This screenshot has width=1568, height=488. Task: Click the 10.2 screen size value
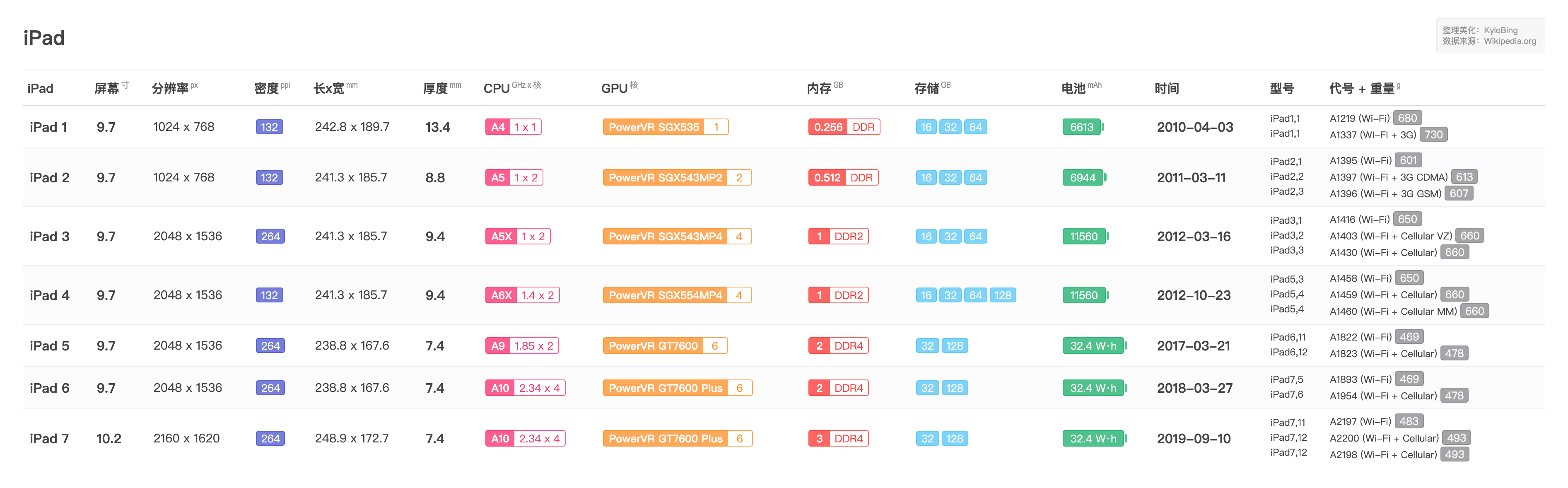(109, 439)
